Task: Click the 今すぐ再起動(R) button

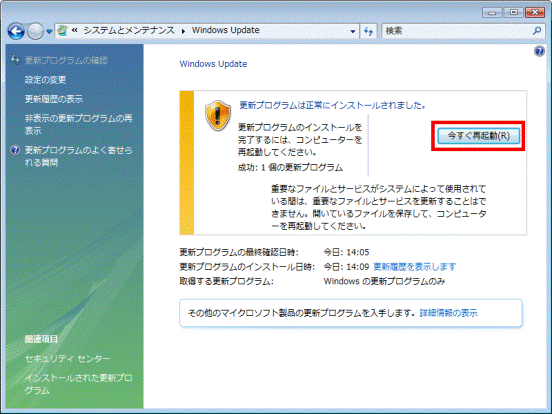Action: (478, 136)
